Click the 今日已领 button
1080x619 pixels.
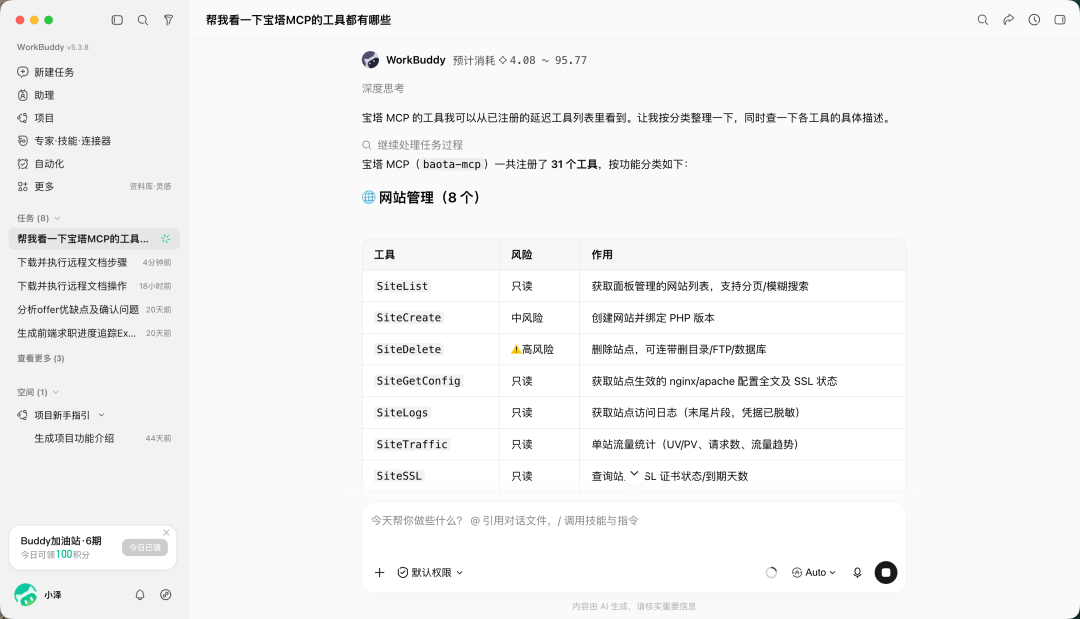click(145, 547)
